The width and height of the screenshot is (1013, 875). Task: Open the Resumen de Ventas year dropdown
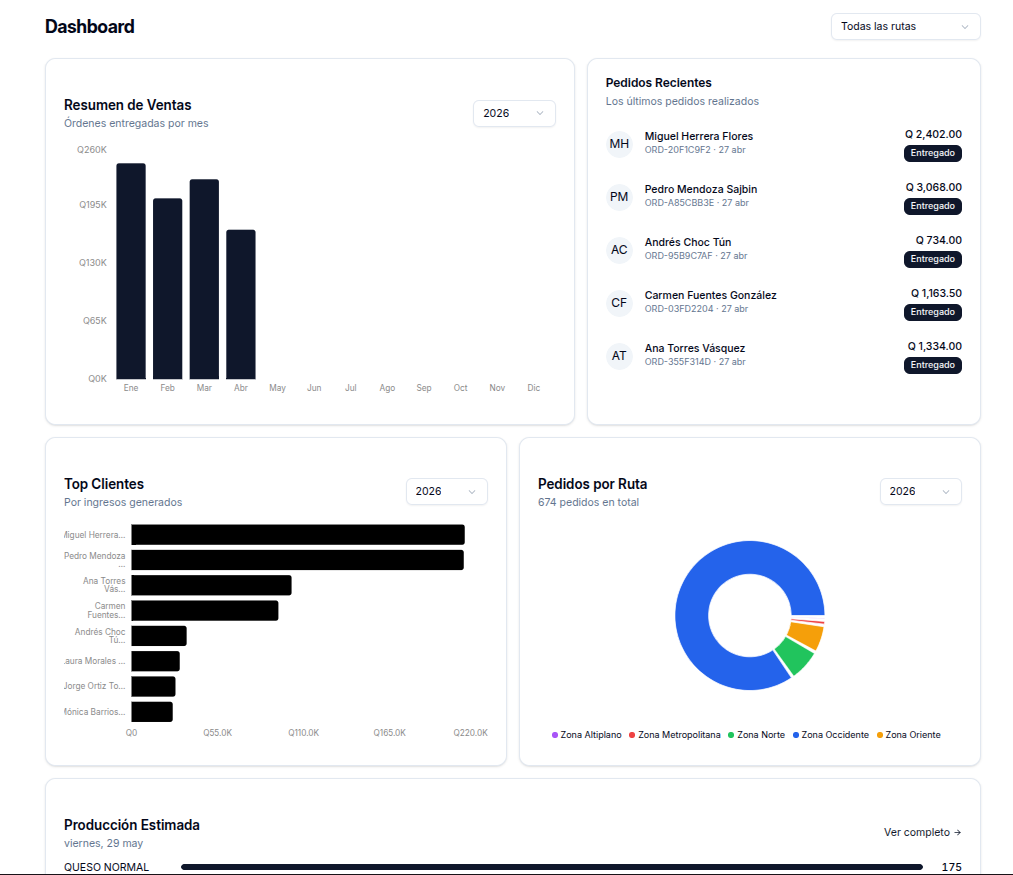point(514,113)
